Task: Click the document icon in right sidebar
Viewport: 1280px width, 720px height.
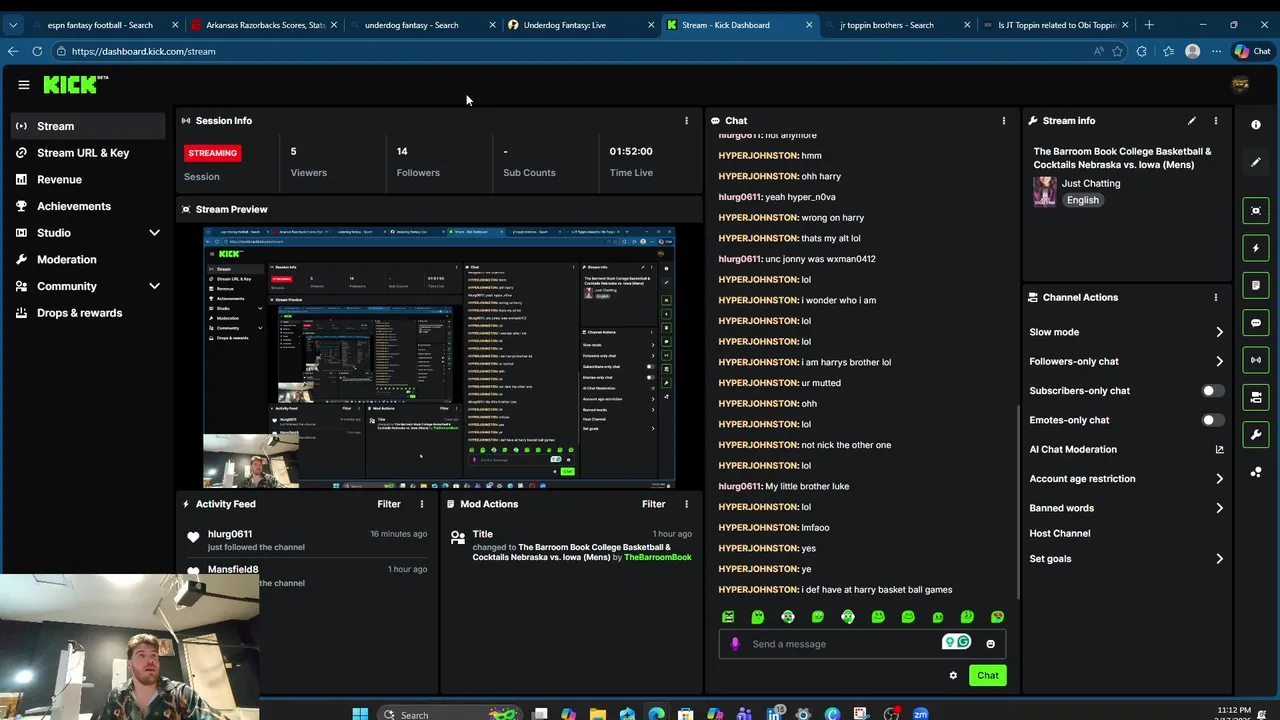Action: coord(1256,285)
